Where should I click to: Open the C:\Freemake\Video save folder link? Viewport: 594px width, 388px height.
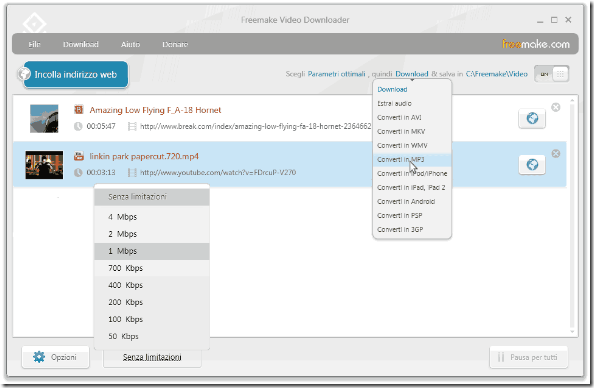[x=497, y=74]
